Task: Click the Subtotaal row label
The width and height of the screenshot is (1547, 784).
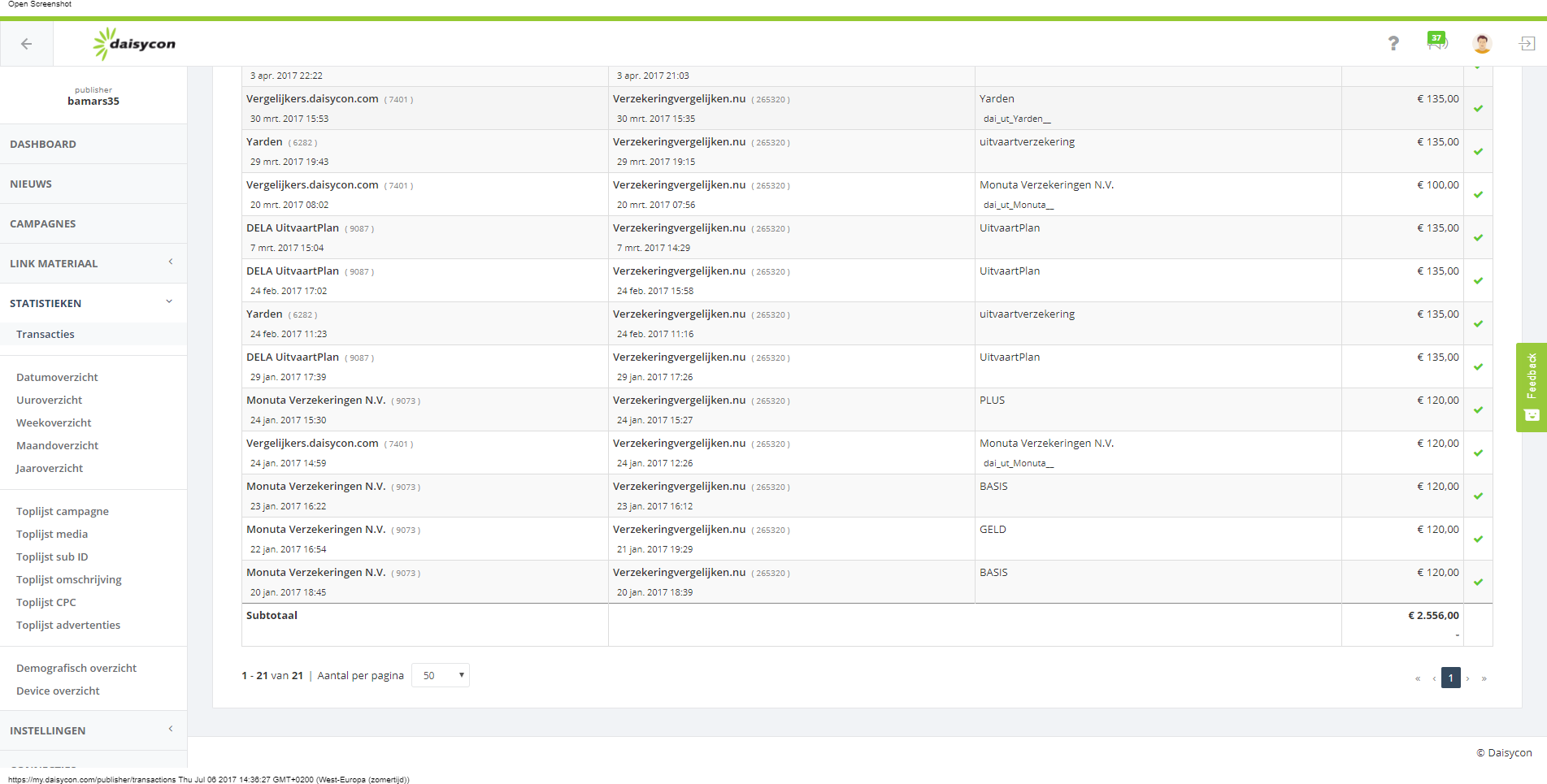Action: (x=272, y=616)
